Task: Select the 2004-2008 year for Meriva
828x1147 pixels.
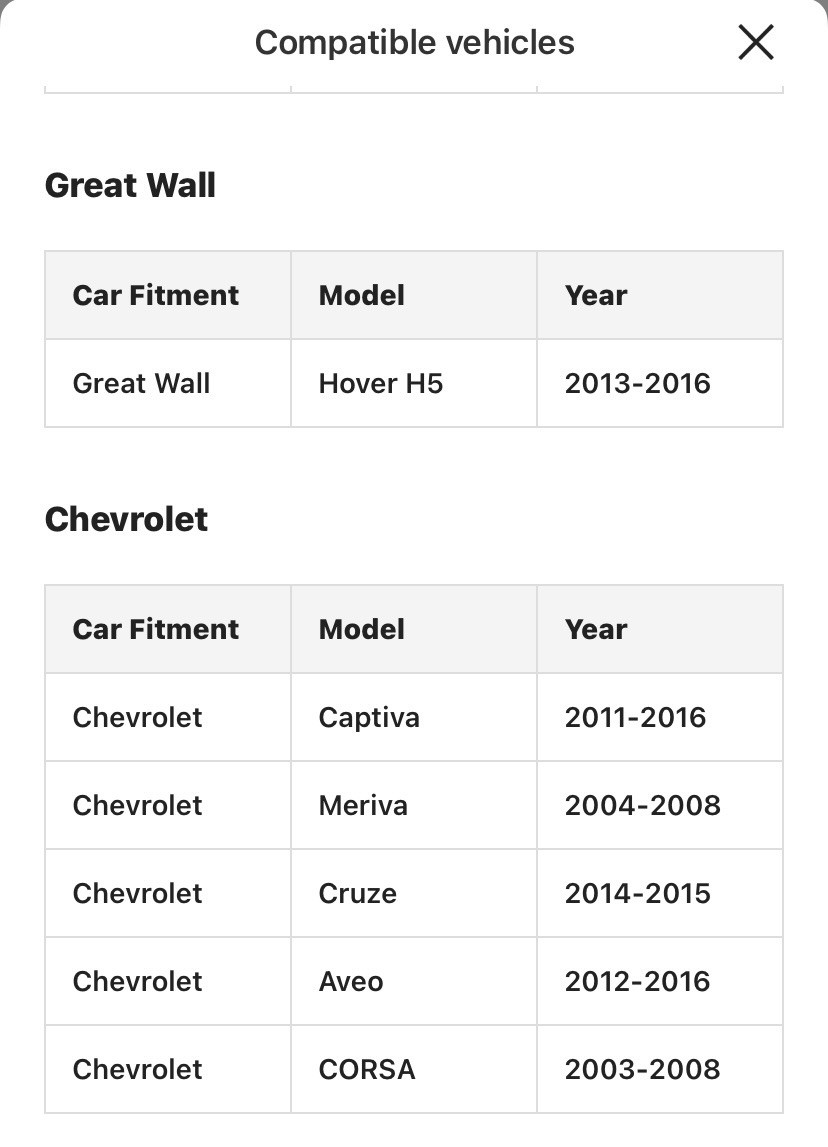Action: point(642,806)
